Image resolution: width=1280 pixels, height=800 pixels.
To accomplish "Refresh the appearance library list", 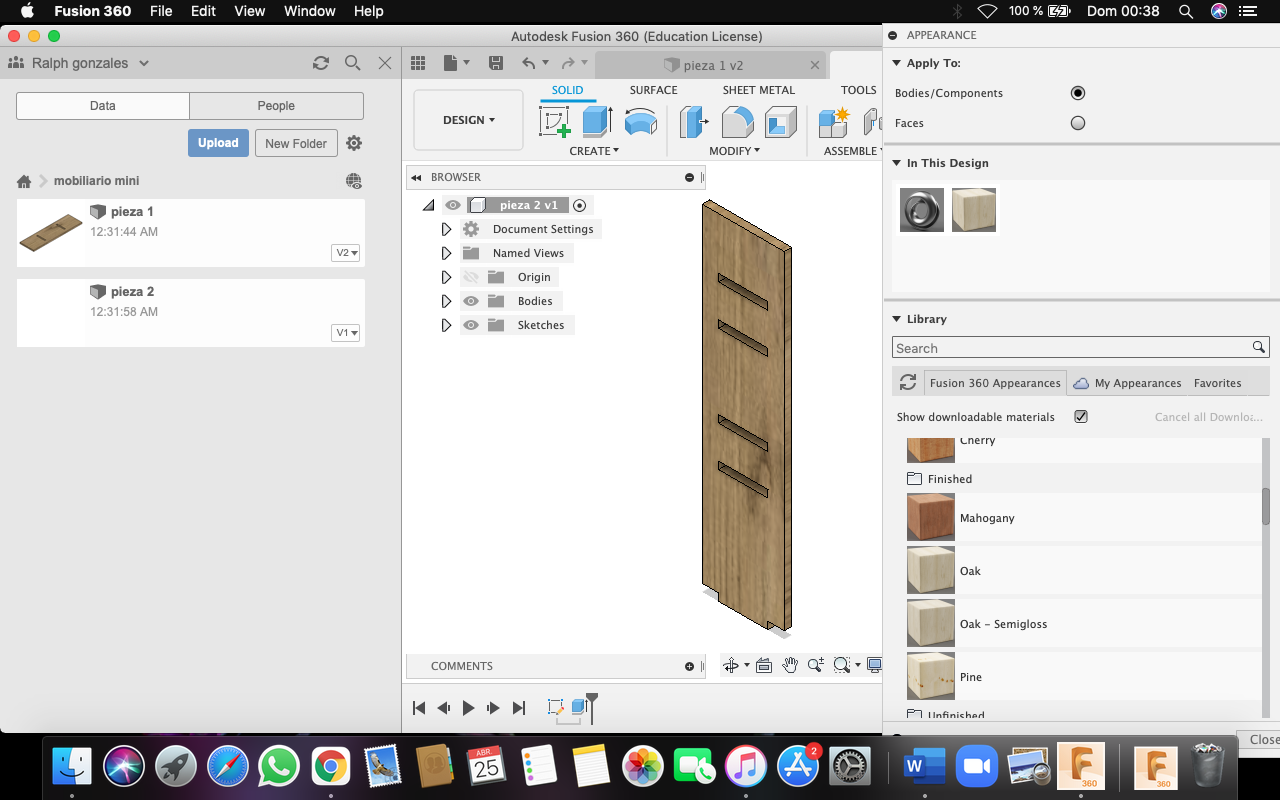I will click(908, 383).
